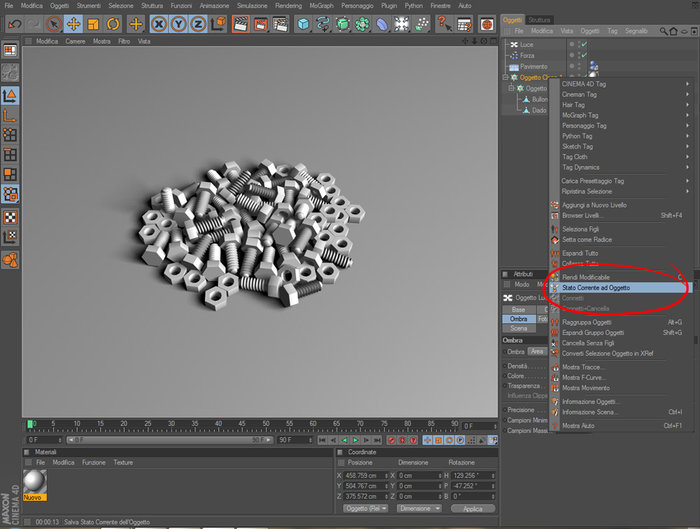
Task: Click the Nuovo material sphere thumbnail
Action: (x=35, y=482)
